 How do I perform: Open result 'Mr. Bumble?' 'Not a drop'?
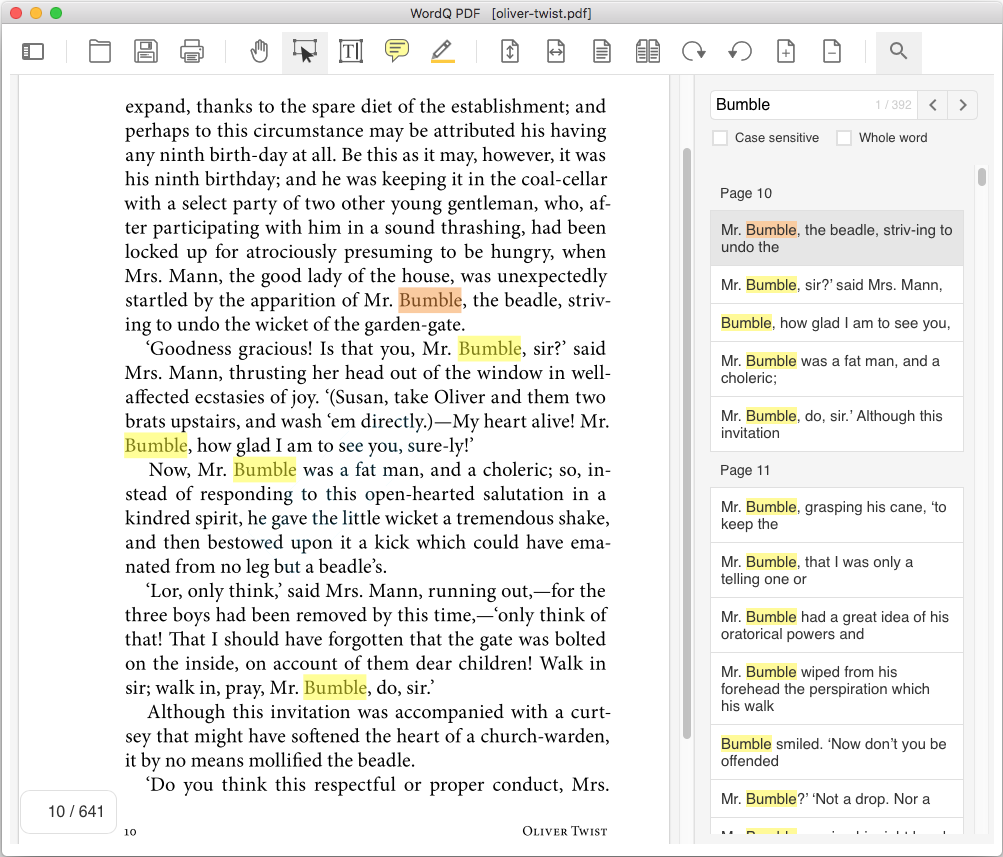(837, 799)
